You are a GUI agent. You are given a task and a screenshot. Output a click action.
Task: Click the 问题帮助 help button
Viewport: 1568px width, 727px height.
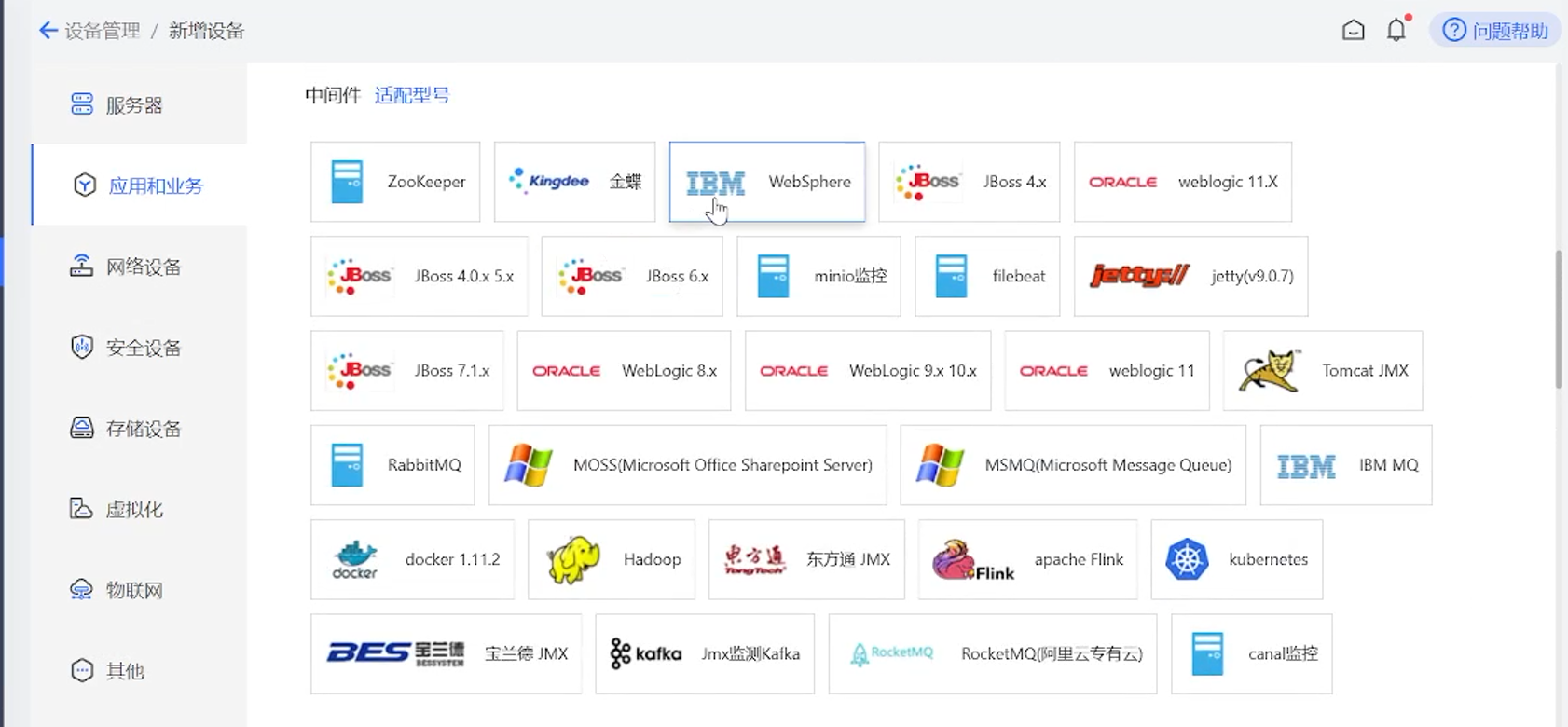(x=1495, y=31)
